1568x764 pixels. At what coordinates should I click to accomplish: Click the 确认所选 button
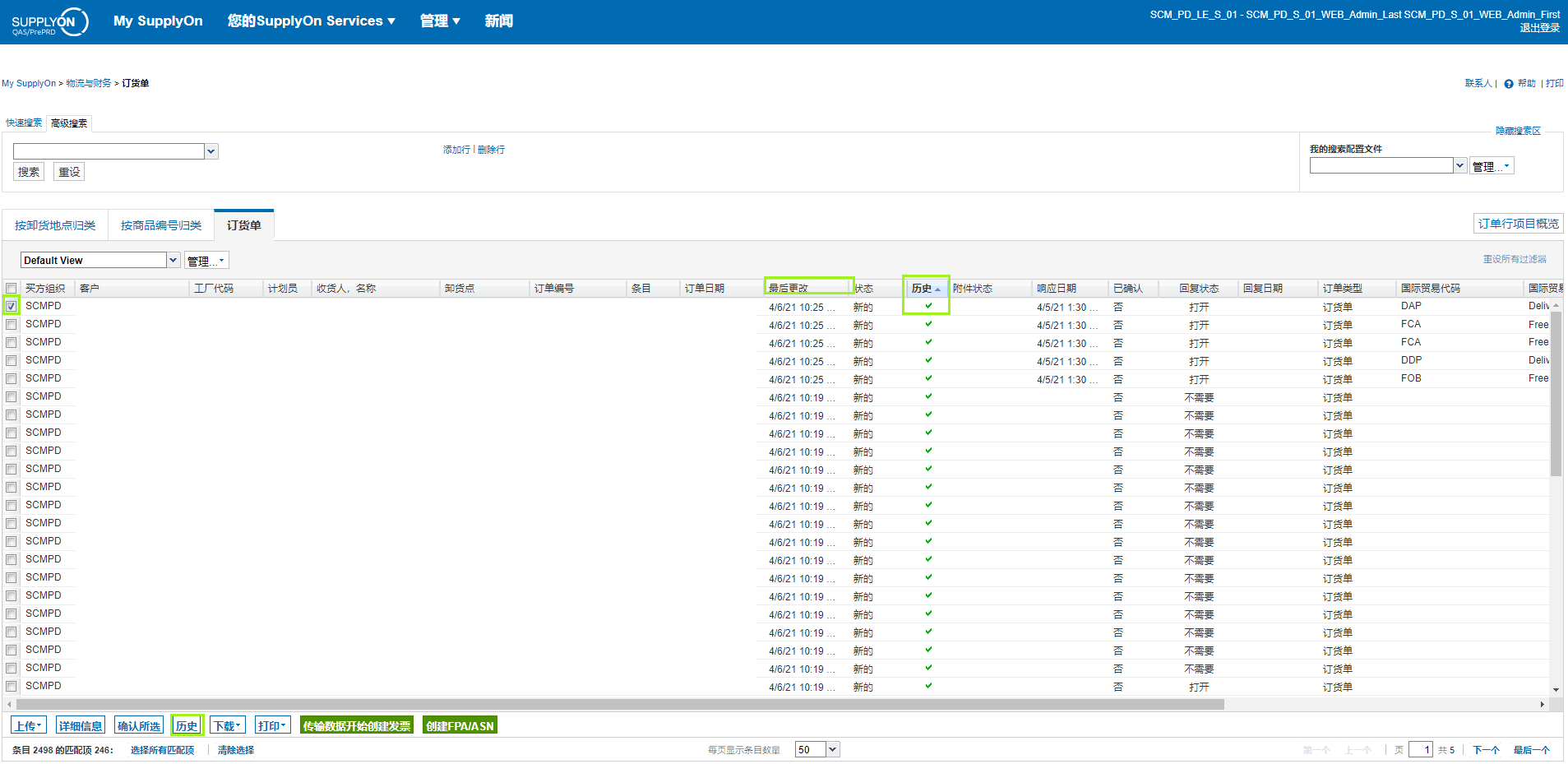tap(139, 725)
